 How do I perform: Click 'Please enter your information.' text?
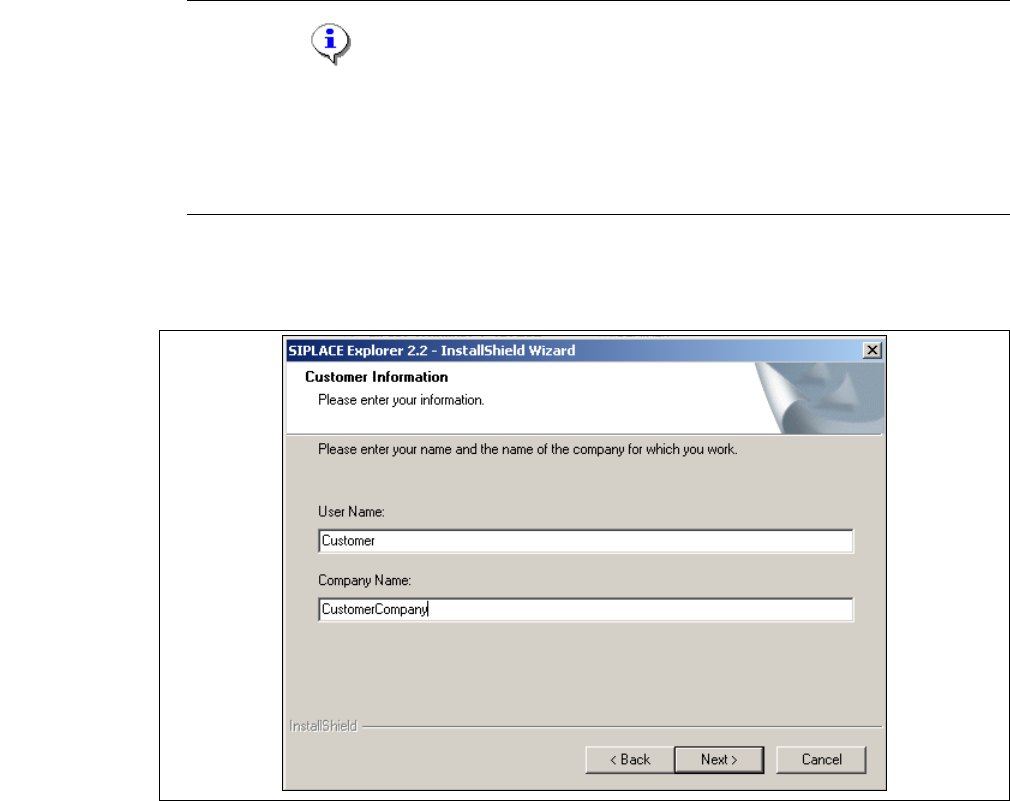[401, 400]
